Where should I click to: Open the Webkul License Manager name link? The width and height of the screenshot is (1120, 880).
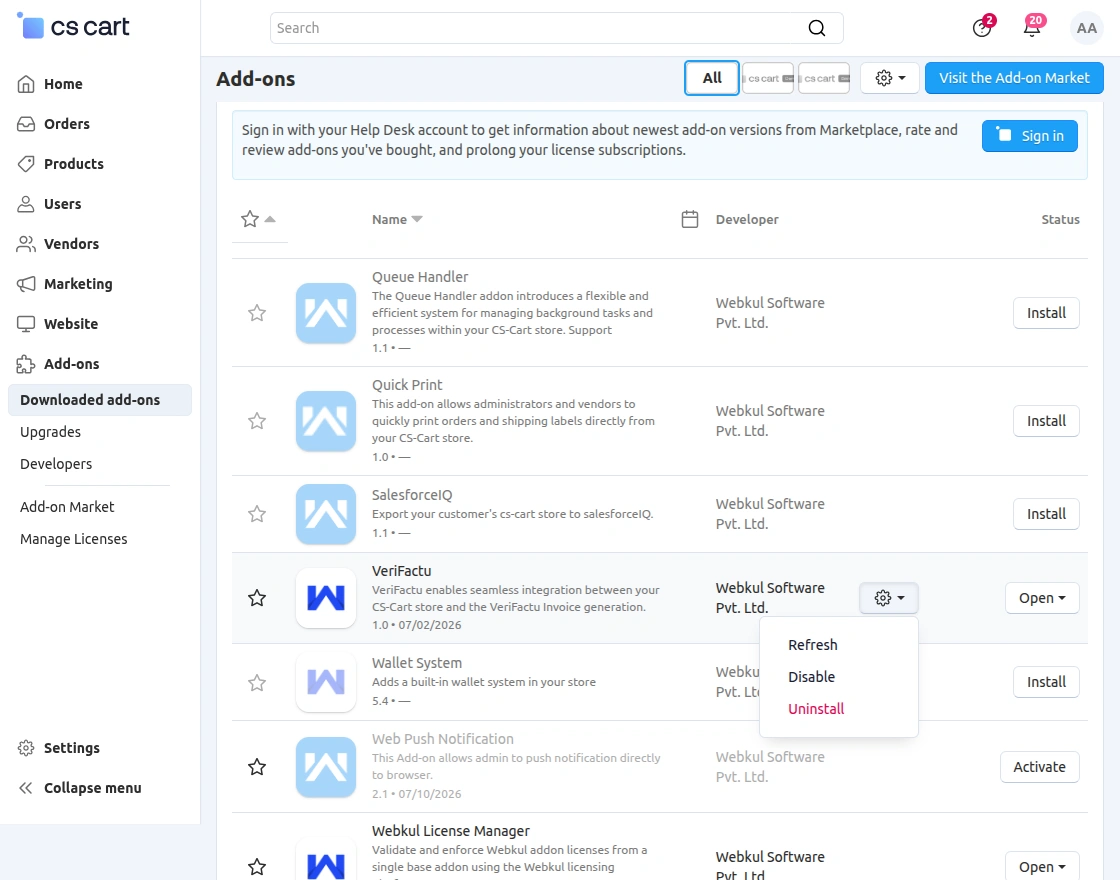tap(451, 831)
